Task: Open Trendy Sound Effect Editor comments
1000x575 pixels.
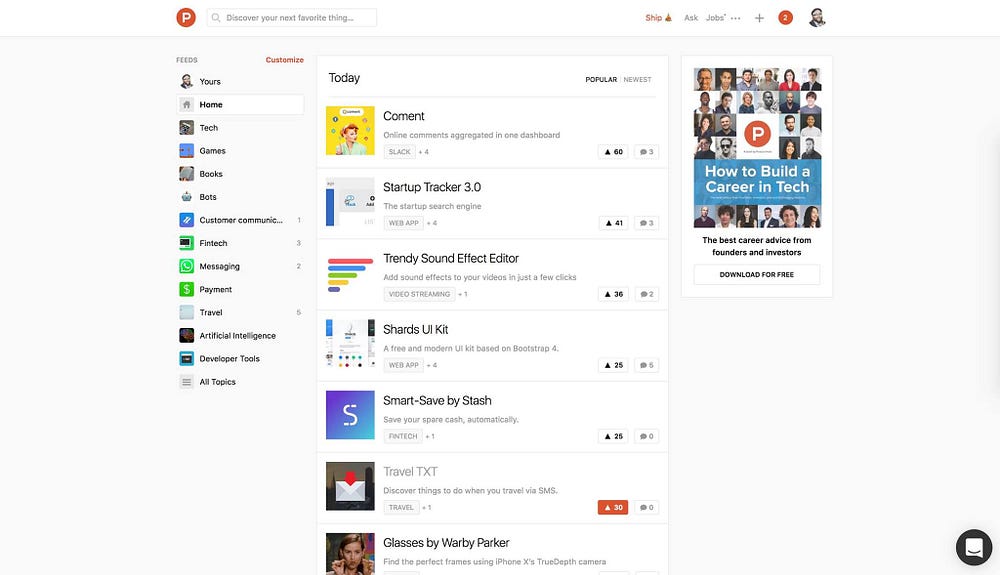Action: [x=646, y=294]
